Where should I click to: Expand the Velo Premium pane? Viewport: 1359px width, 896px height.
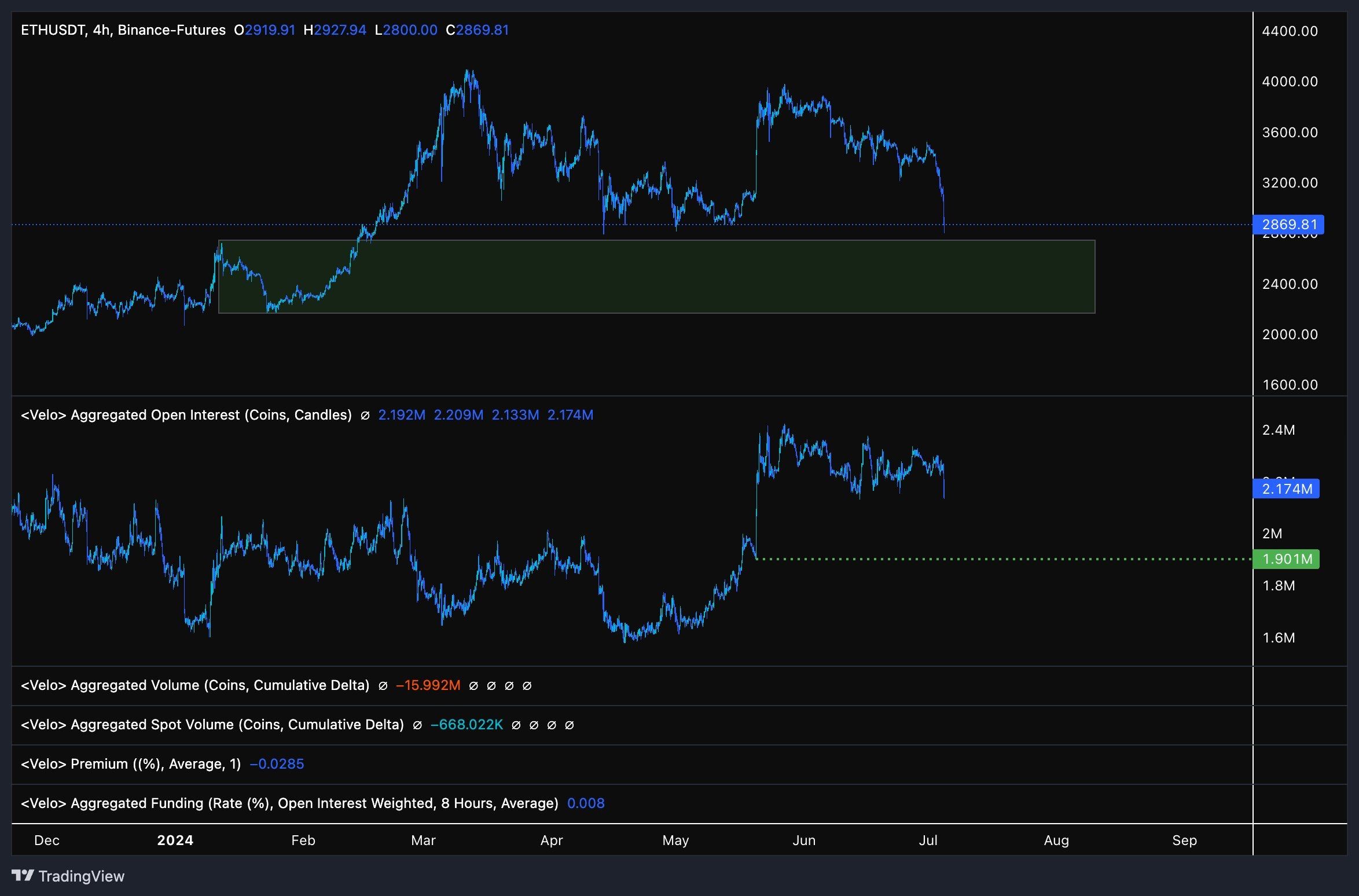(130, 764)
